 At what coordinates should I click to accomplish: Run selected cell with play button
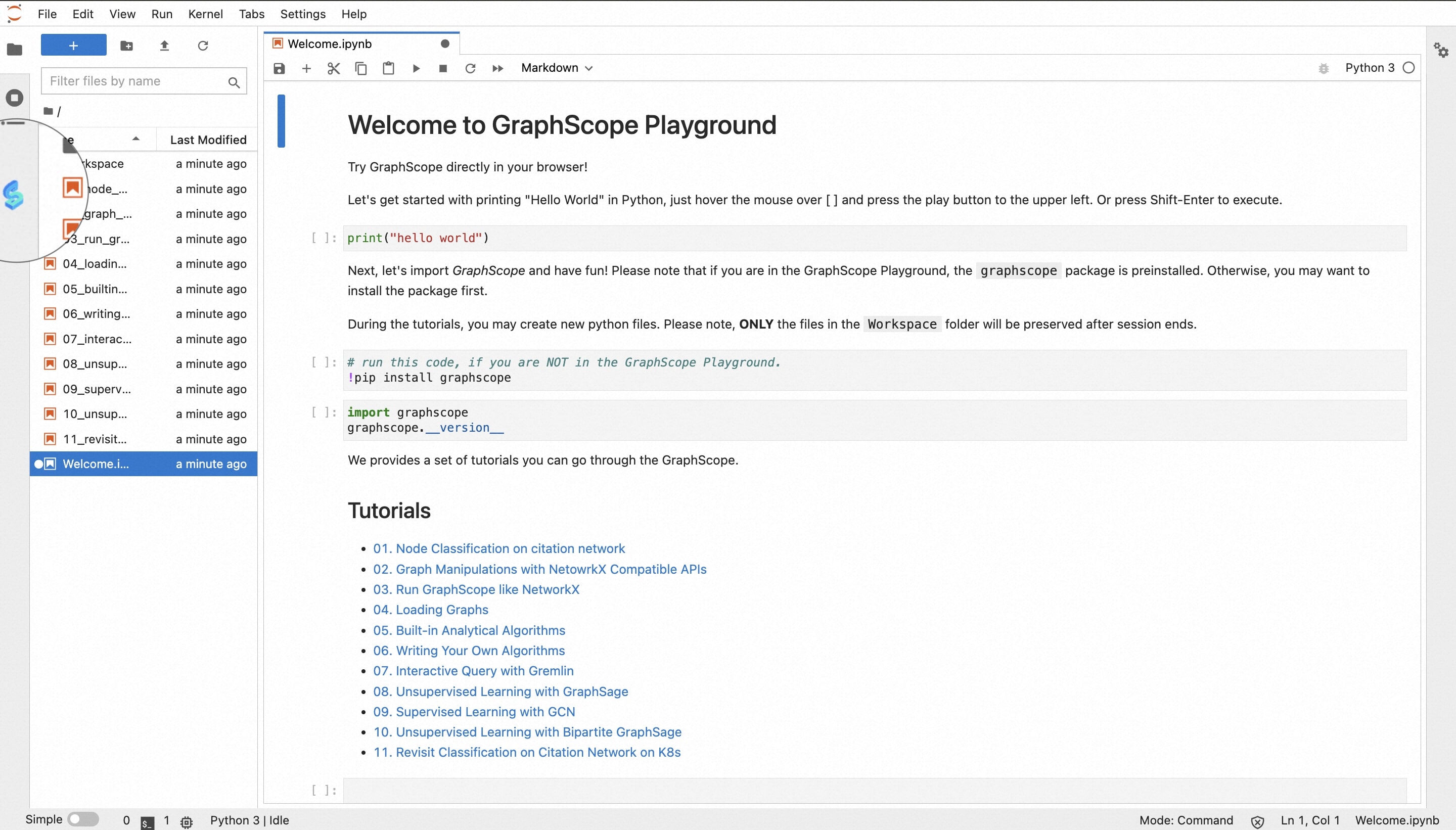click(416, 68)
